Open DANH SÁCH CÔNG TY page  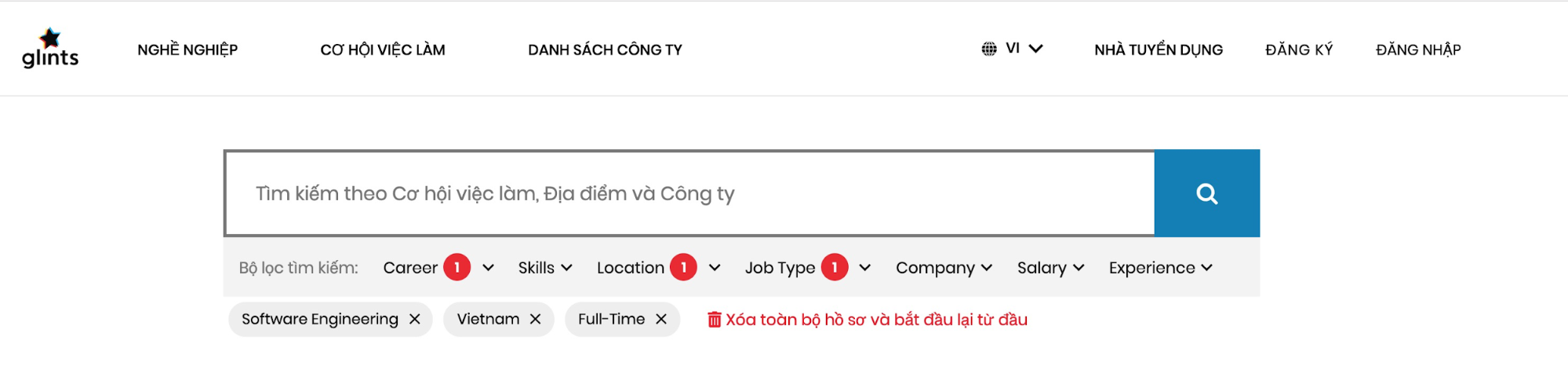605,49
